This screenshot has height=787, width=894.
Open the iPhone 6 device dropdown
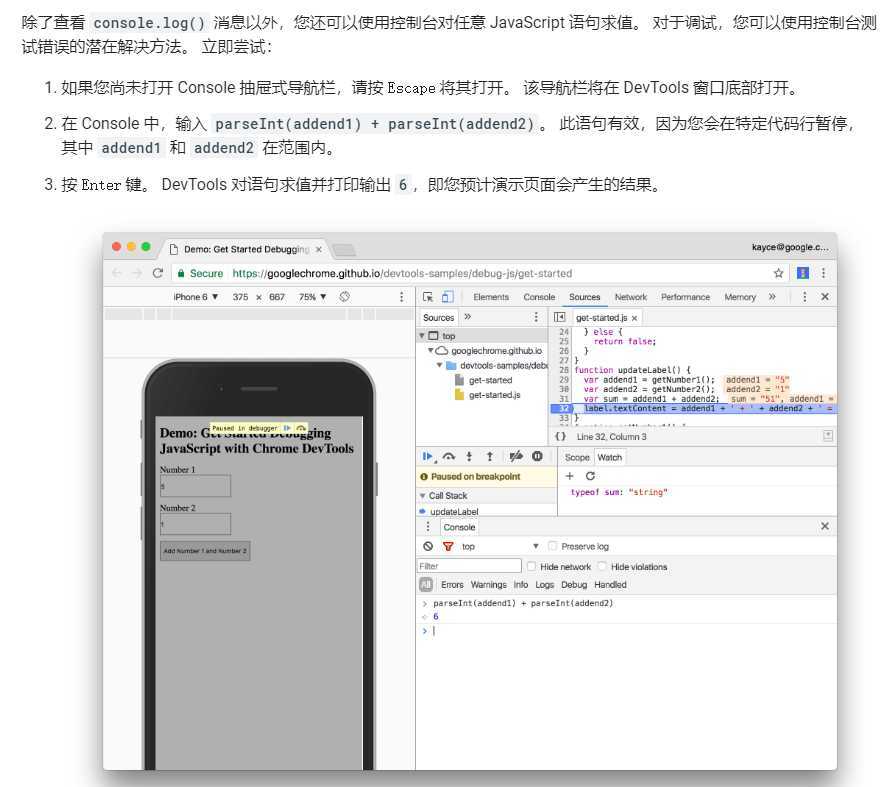pos(196,297)
